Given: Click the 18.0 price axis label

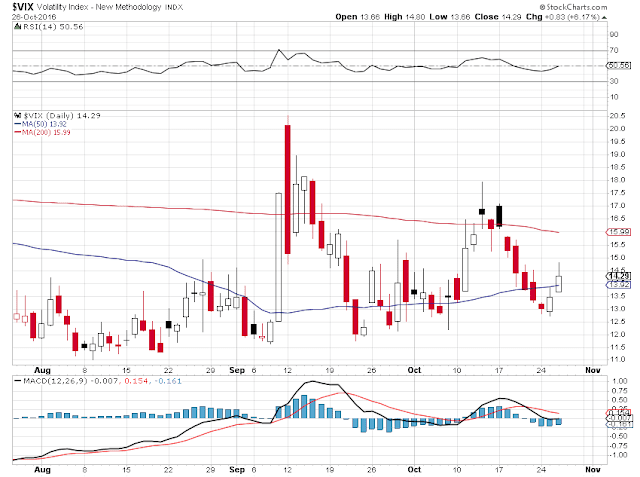Looking at the screenshot, I should 617,180.
